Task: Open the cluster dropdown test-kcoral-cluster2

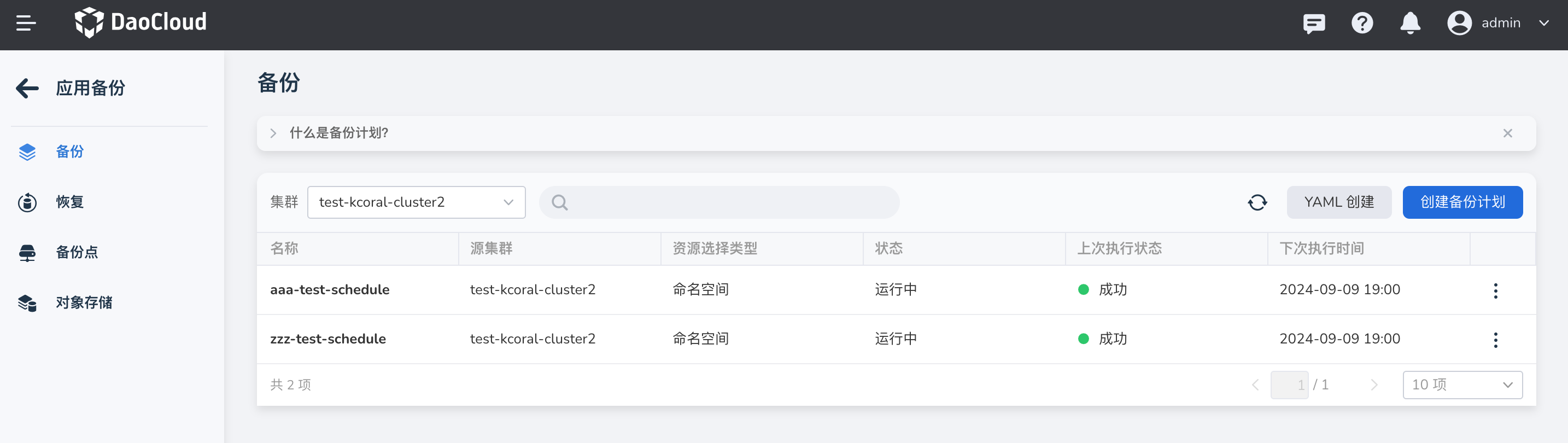Action: 417,202
